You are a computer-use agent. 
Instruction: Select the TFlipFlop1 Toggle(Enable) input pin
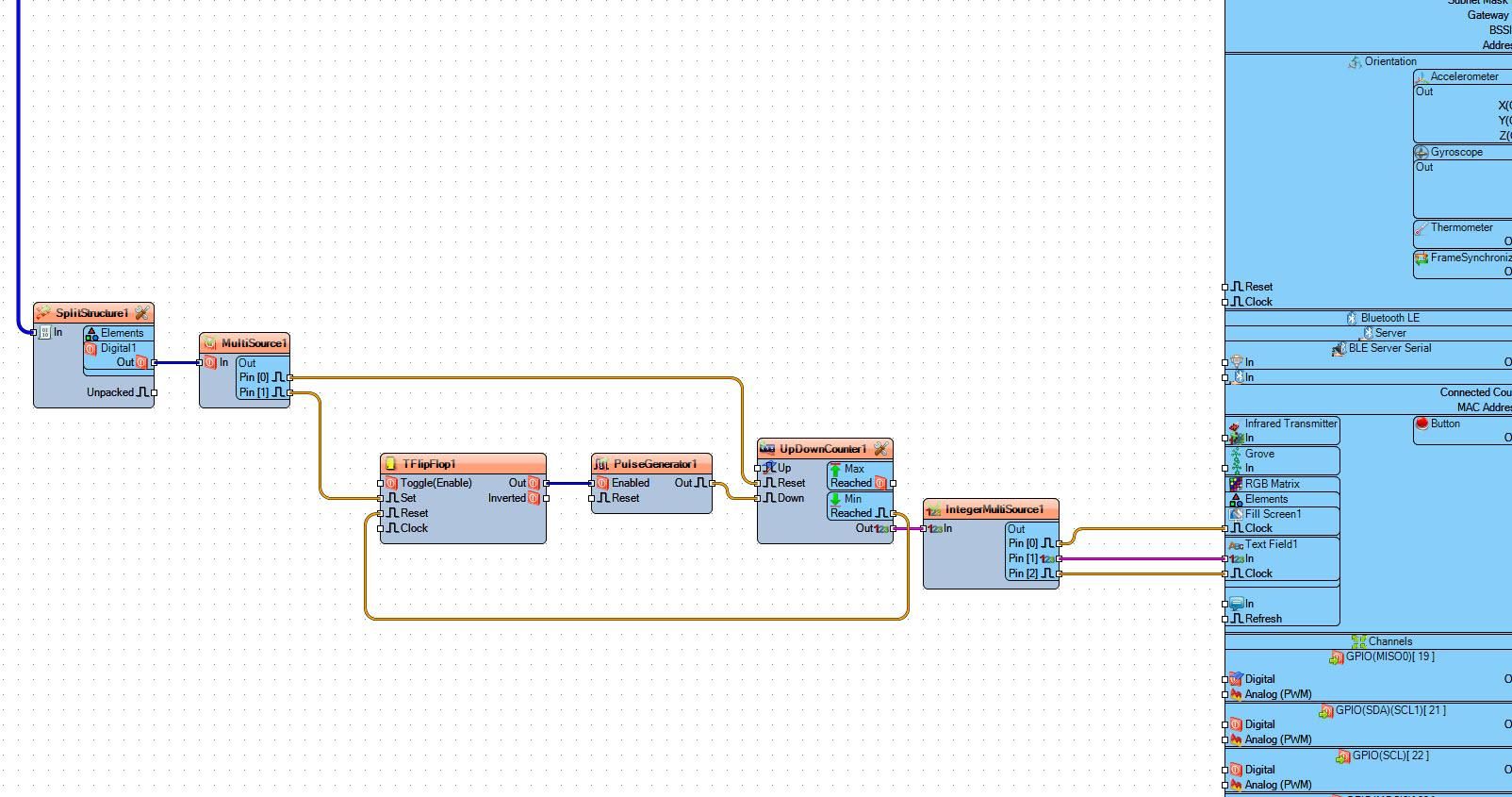[381, 483]
